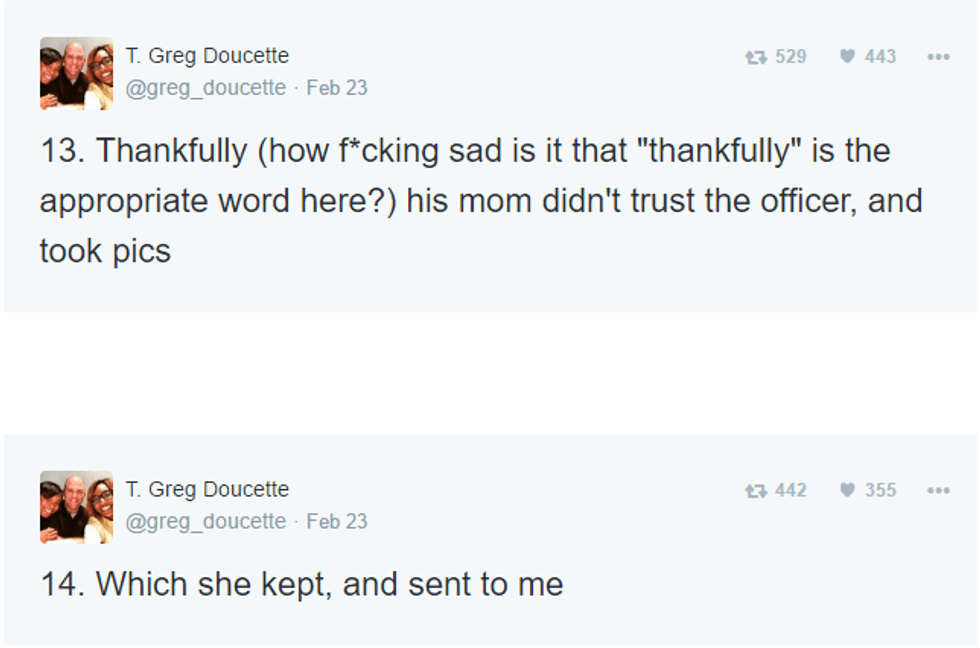Image resolution: width=980 pixels, height=648 pixels.
Task: Retweet tweet 13 via the retweet icon
Action: [x=757, y=57]
